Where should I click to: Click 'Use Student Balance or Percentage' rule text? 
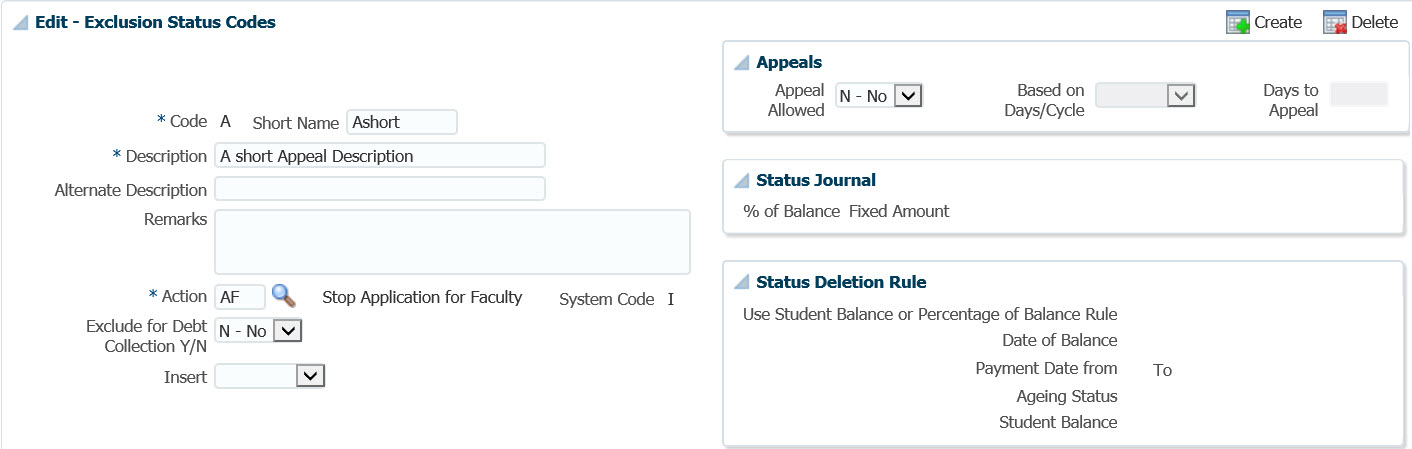click(930, 314)
